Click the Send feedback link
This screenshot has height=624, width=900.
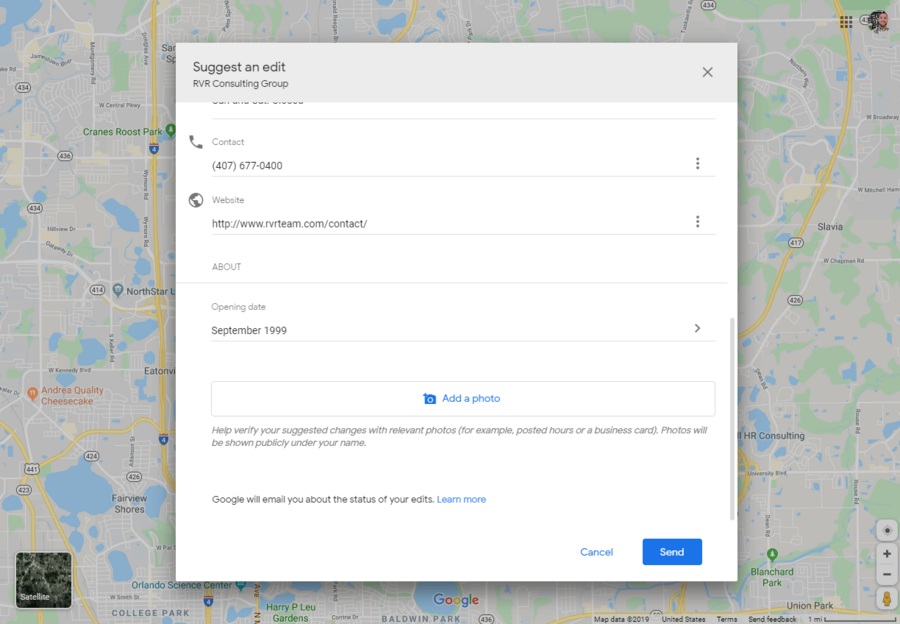[772, 619]
